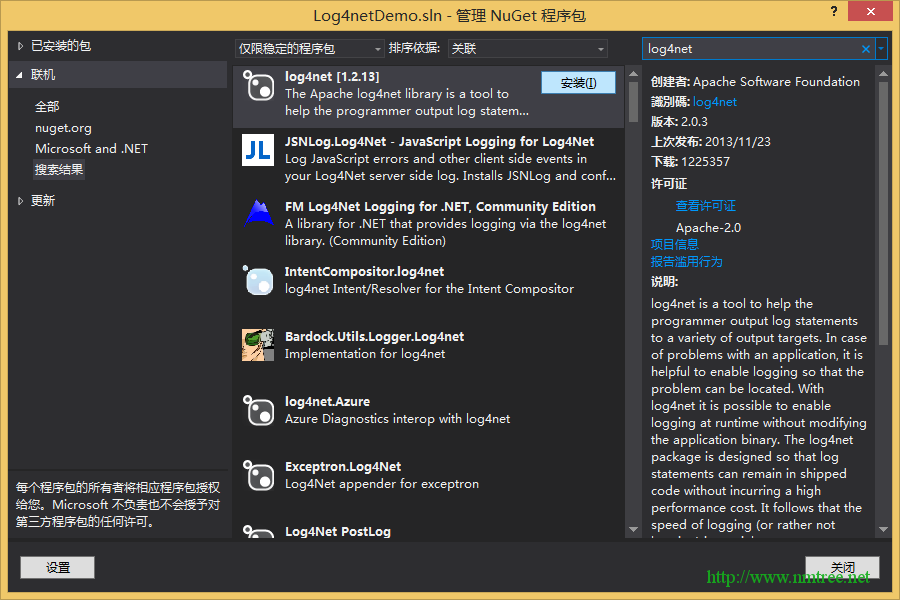Click the details pane scrollbar down arrow

(x=883, y=529)
